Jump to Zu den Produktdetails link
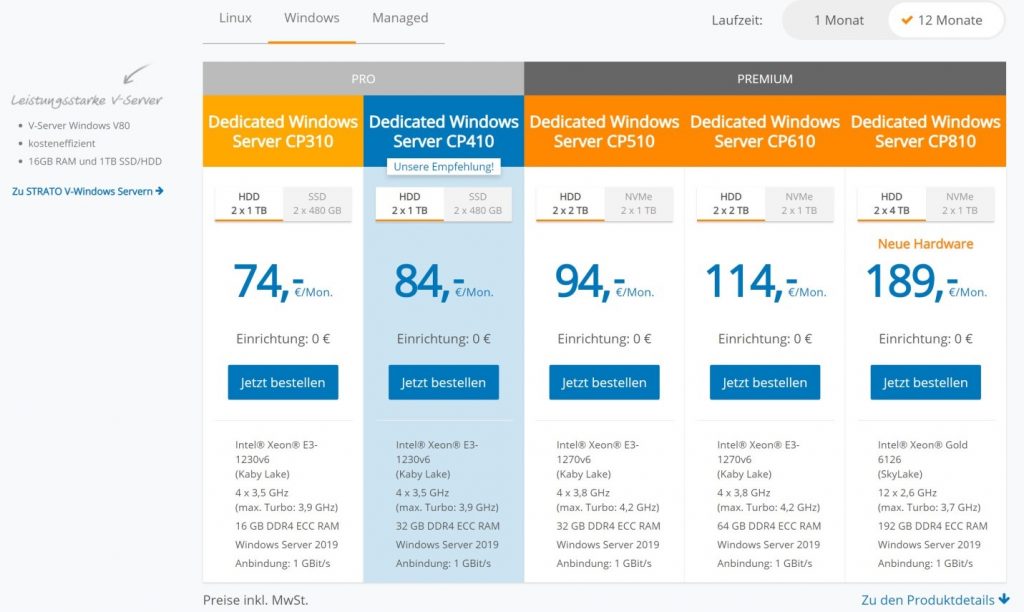This screenshot has height=612, width=1024. pos(935,600)
